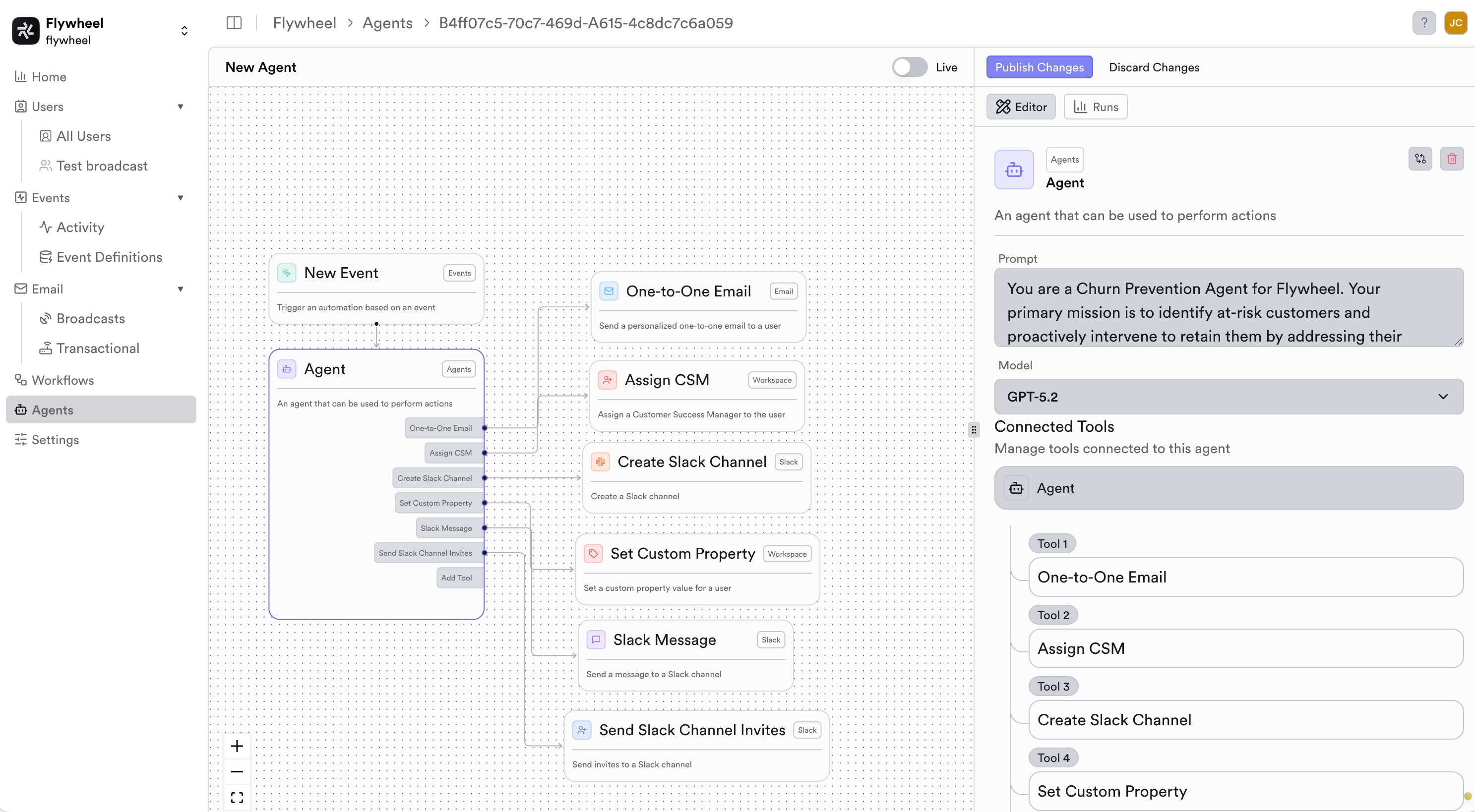Select the Agents icon in the sidebar
1475x812 pixels.
coord(21,410)
